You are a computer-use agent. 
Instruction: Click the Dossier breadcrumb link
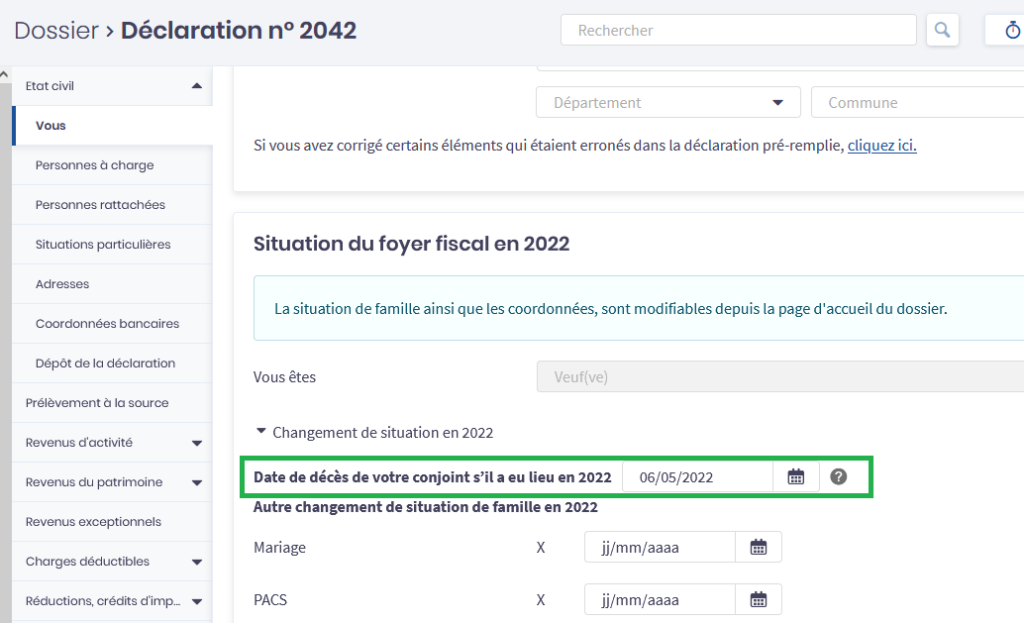point(56,30)
